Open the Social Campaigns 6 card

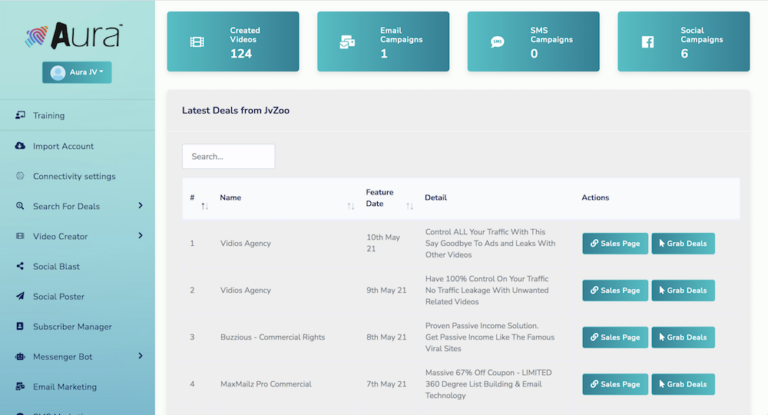click(684, 42)
